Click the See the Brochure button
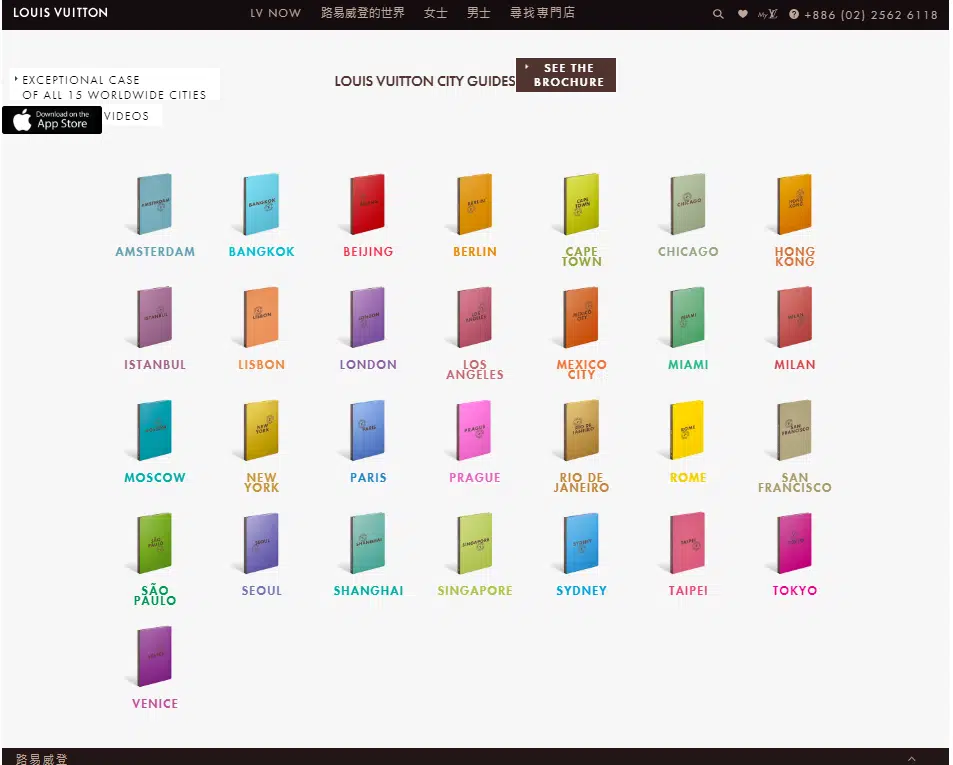 pos(565,75)
